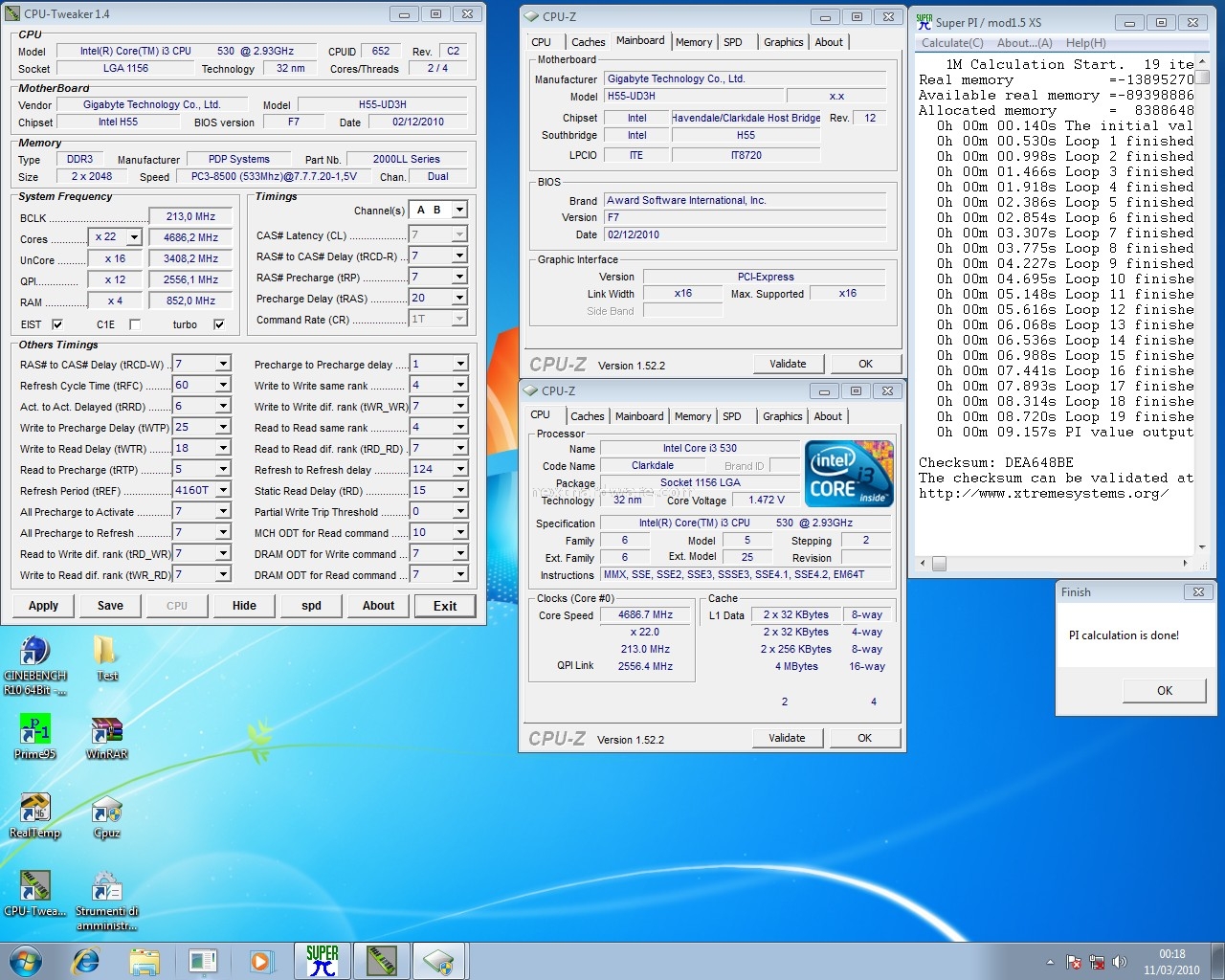Open the WinRAR desktop icon
This screenshot has width=1225, height=980.
pos(106,737)
